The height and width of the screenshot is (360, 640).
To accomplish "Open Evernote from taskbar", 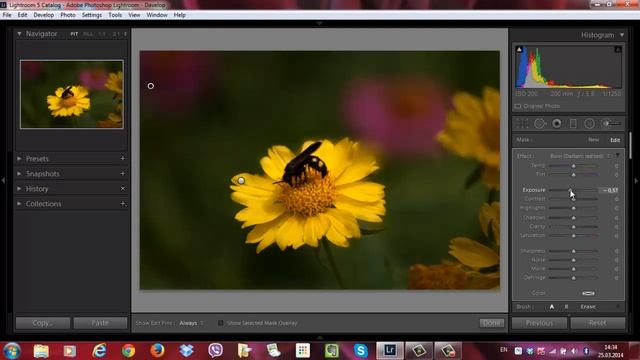I will [332, 351].
